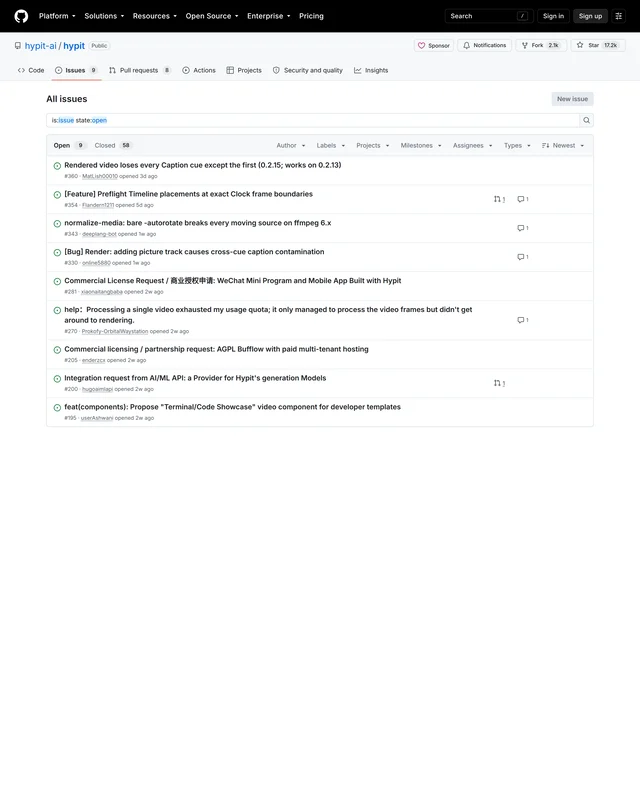
Task: Open the Enterprise dropdown
Action: click(x=268, y=16)
